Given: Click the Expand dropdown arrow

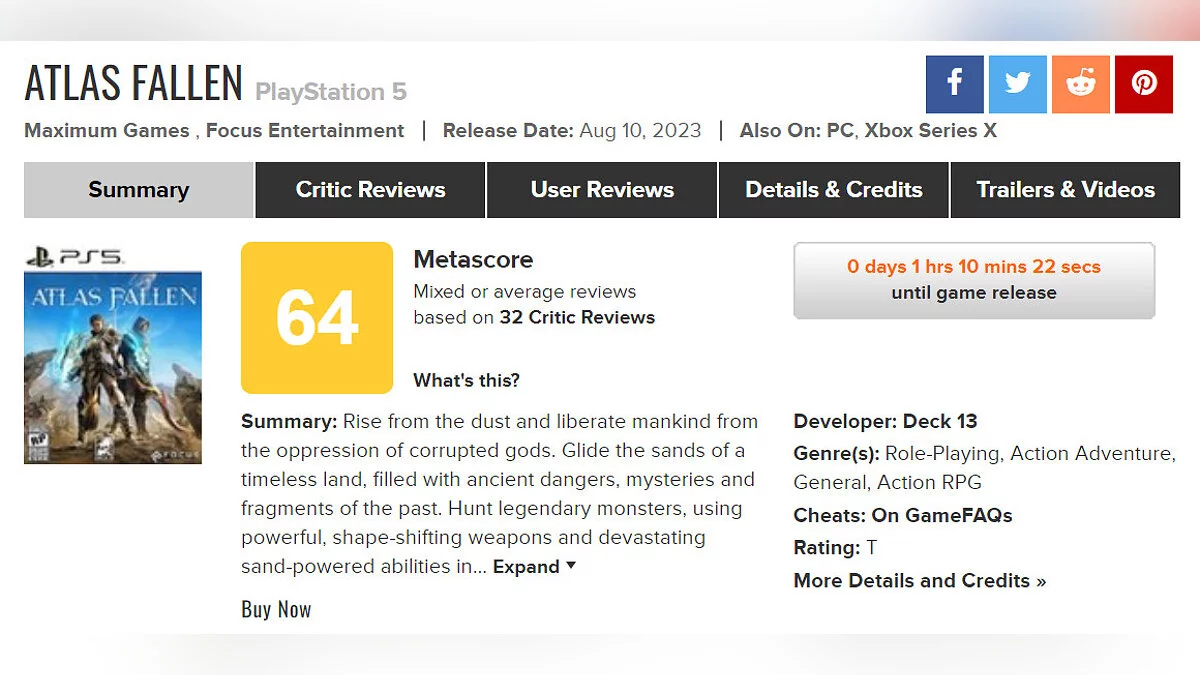Looking at the screenshot, I should click(x=571, y=566).
